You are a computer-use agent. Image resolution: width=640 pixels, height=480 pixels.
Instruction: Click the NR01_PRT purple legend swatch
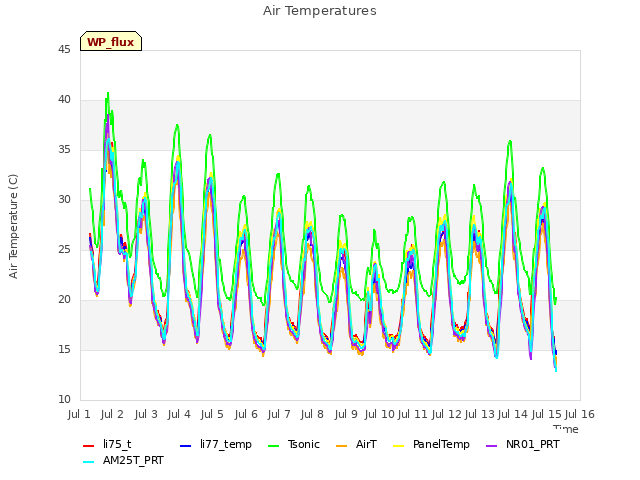492,446
